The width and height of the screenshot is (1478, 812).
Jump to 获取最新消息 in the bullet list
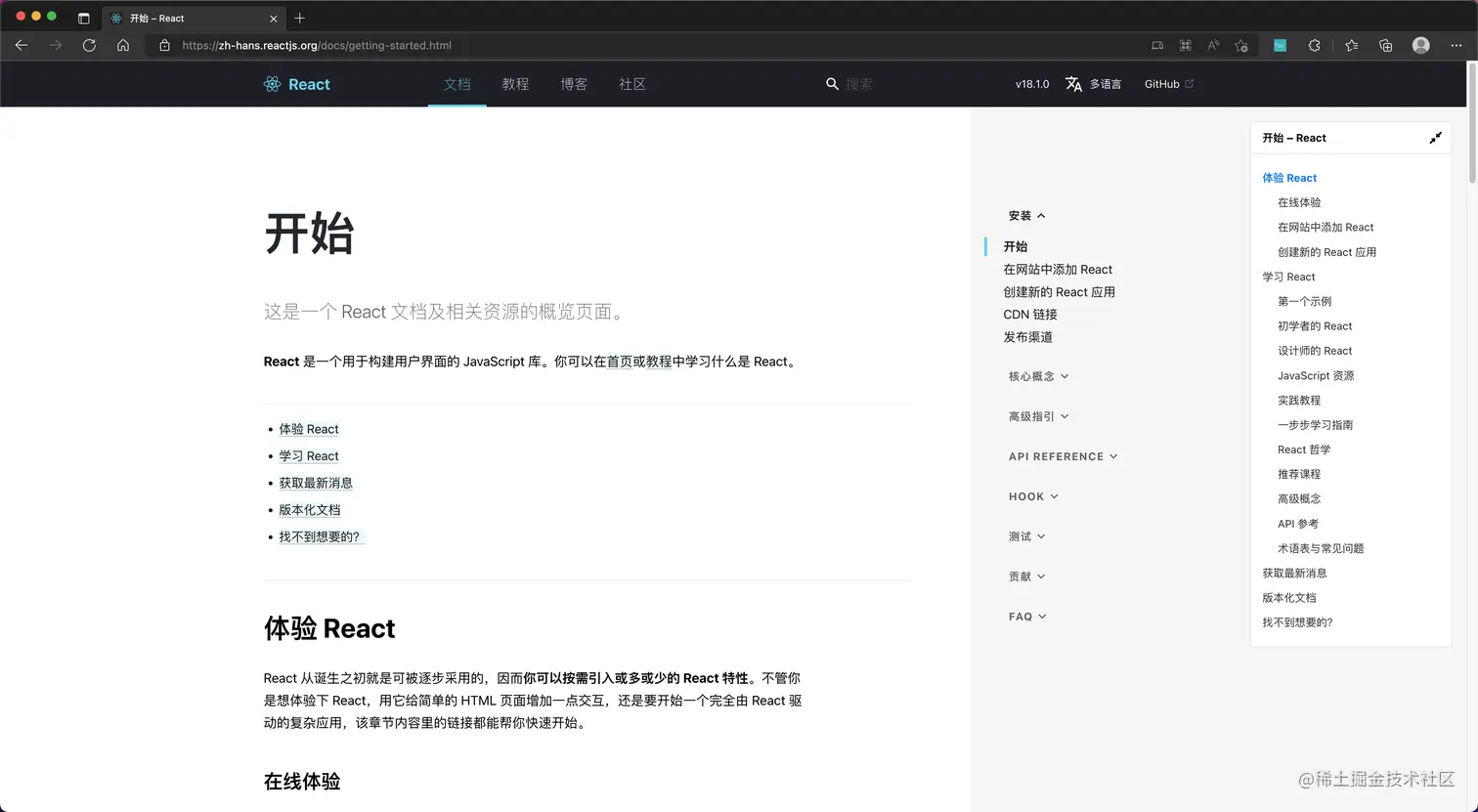316,483
